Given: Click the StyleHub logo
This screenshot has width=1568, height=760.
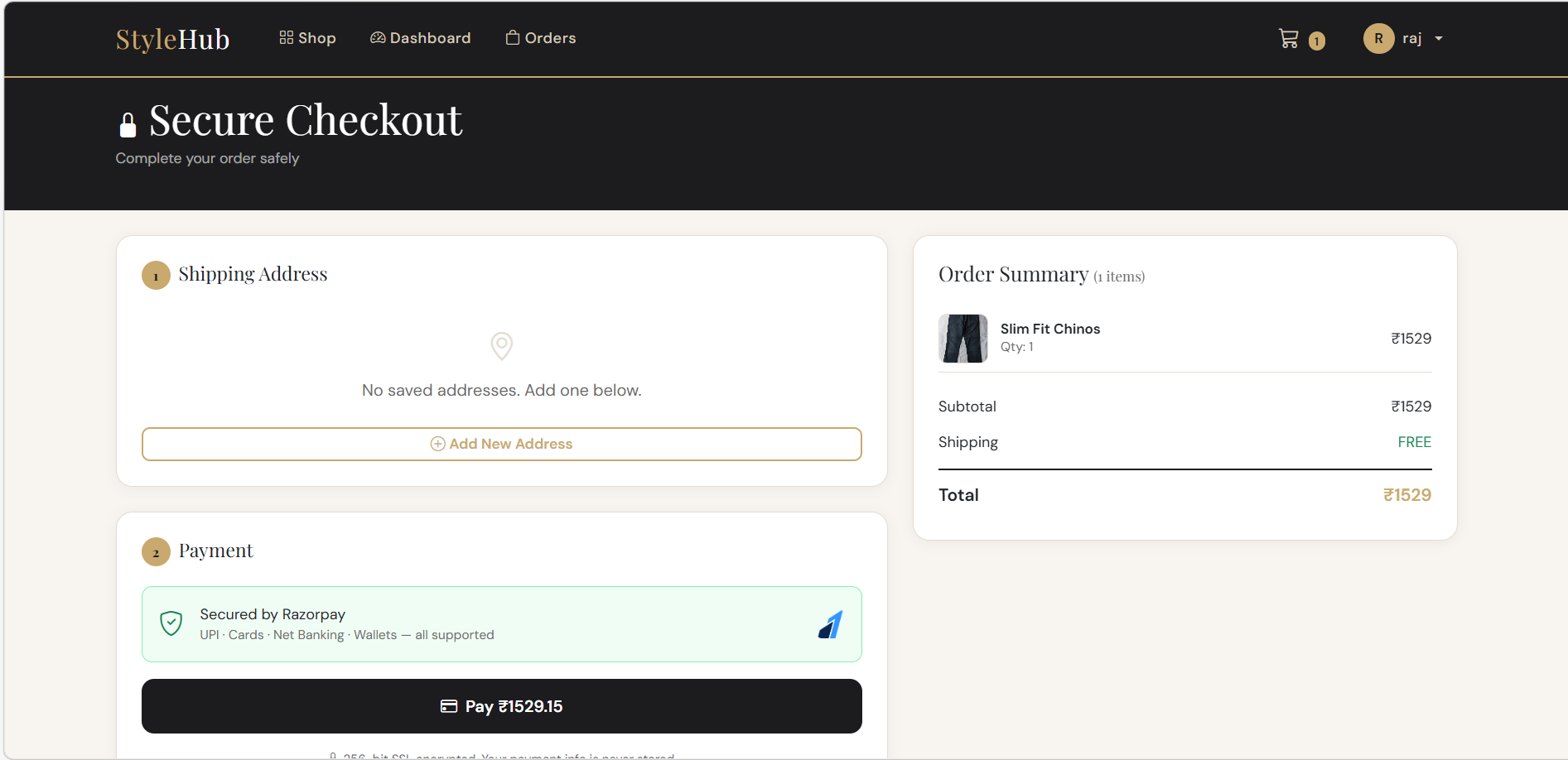Looking at the screenshot, I should tap(172, 38).
